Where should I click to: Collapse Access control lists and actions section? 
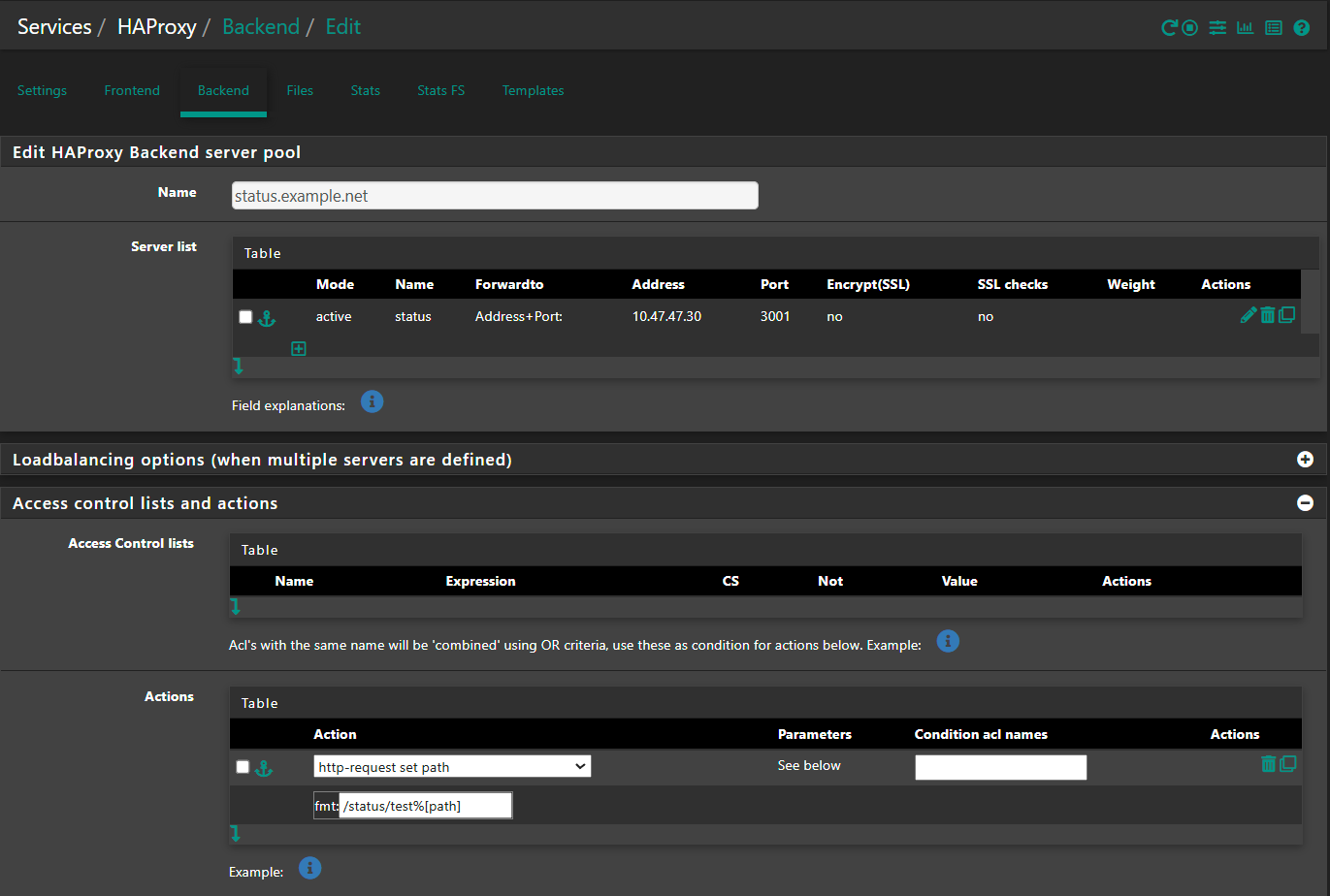point(1305,503)
